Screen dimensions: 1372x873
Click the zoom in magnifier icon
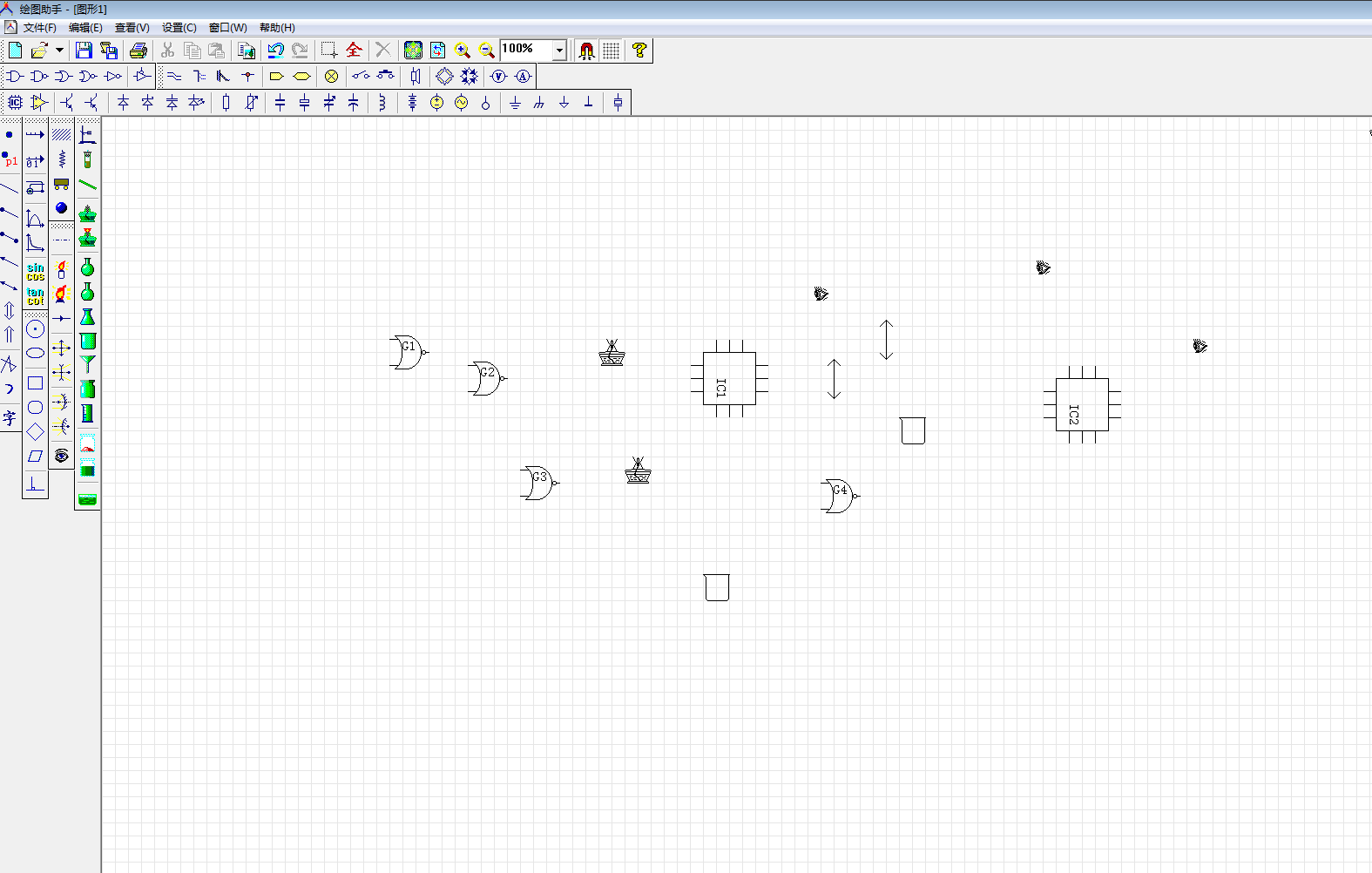(463, 51)
